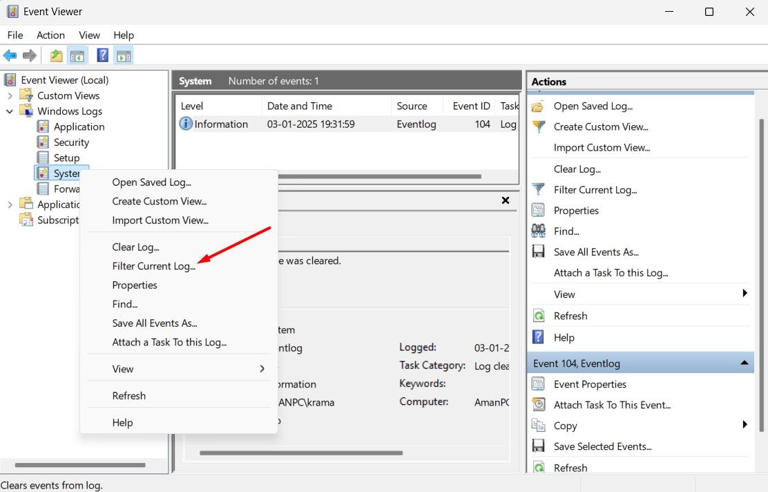Select Clear Log in the context menu
Screen dimensions: 768x492
135,247
